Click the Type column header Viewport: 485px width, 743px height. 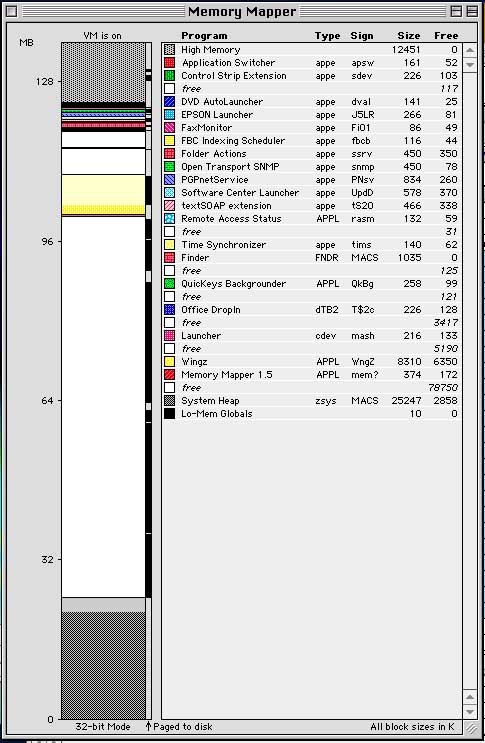click(x=327, y=36)
